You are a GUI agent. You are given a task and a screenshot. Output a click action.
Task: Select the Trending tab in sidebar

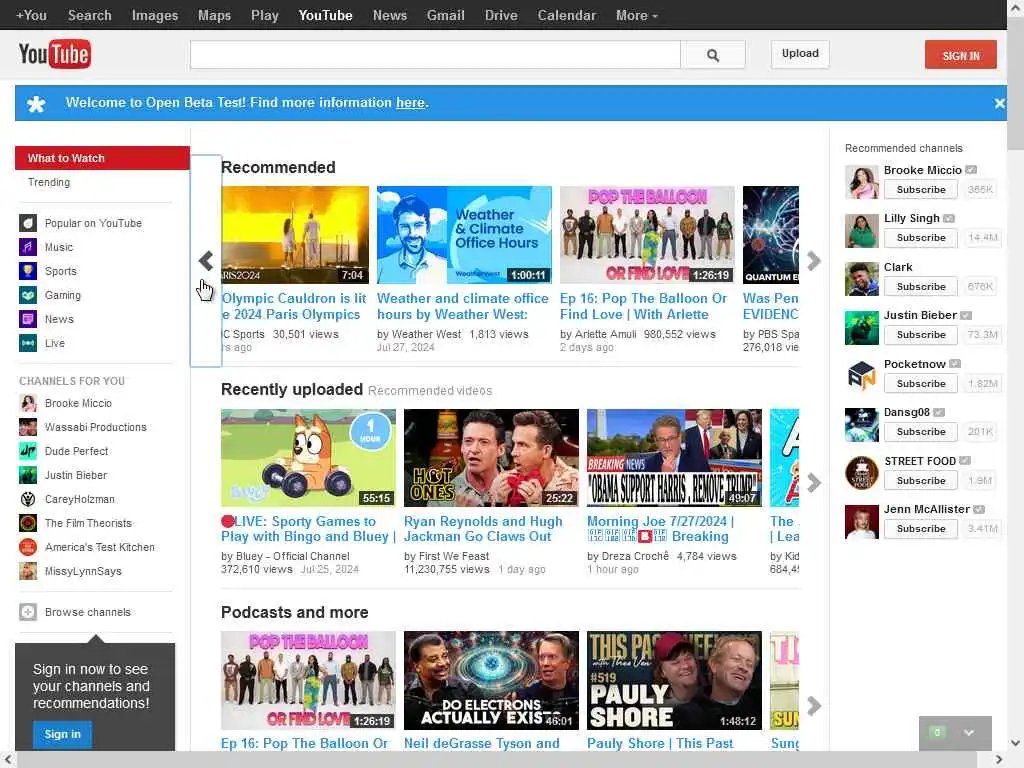49,182
